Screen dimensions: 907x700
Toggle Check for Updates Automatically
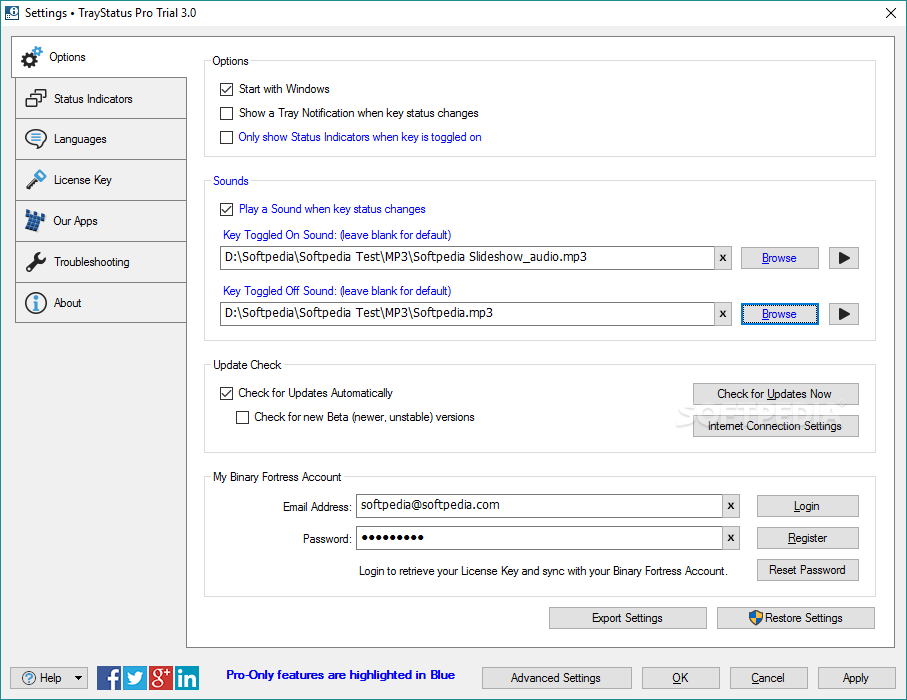click(226, 393)
